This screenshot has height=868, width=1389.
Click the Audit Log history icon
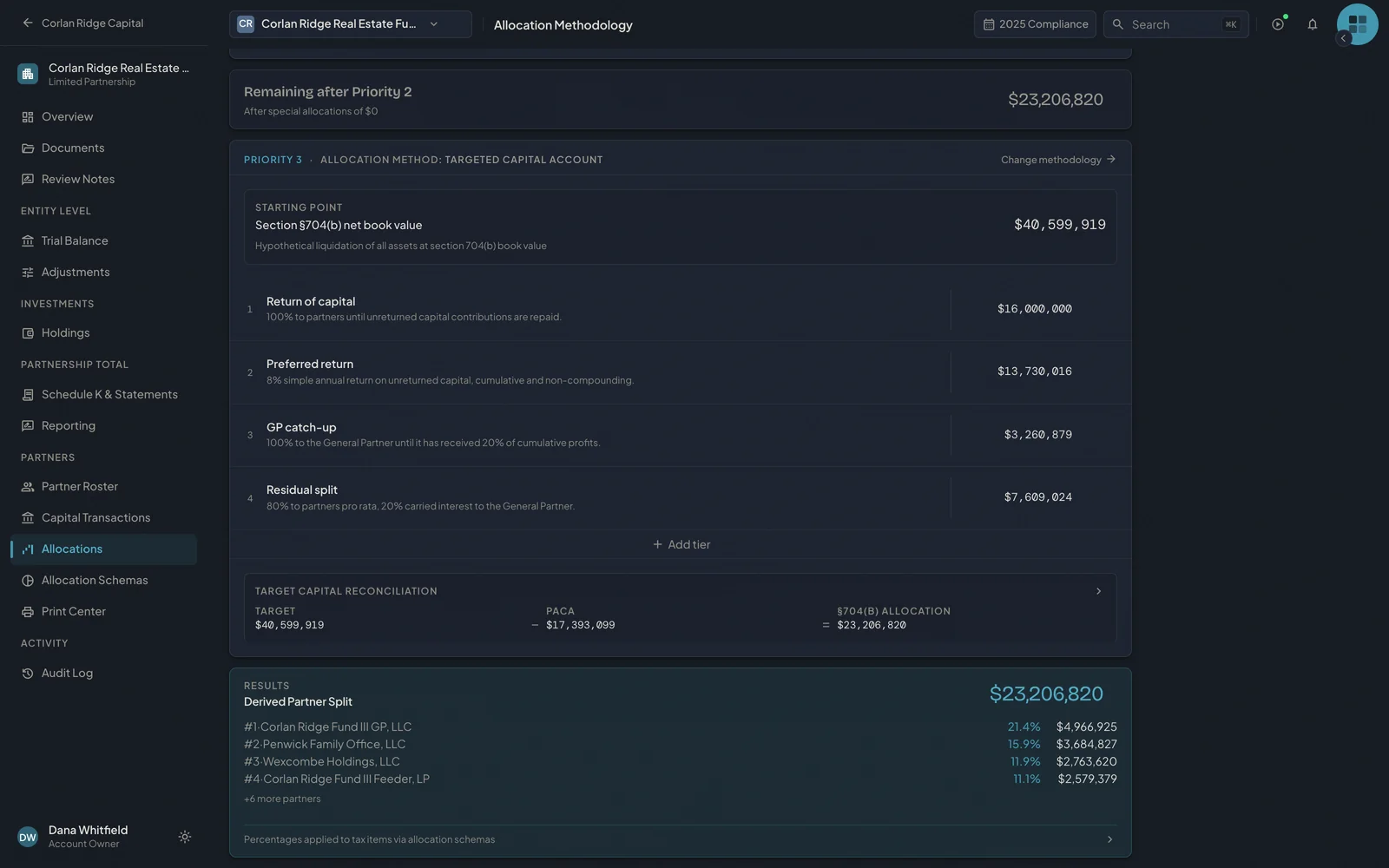pyautogui.click(x=28, y=673)
